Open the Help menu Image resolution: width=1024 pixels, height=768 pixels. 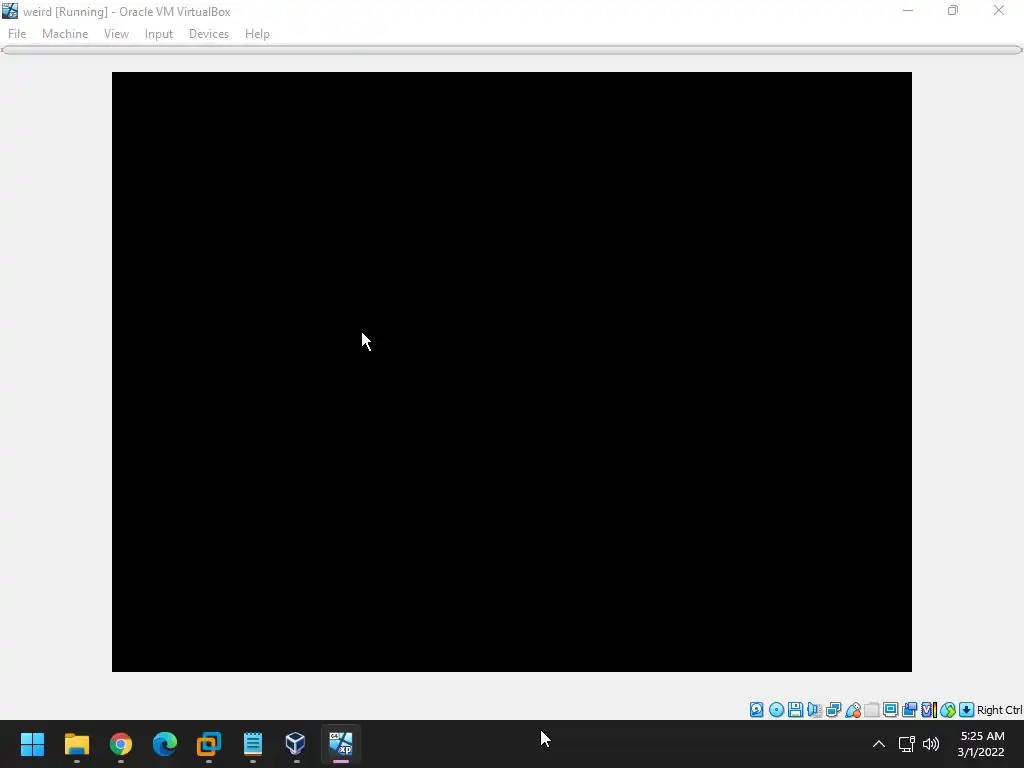pyautogui.click(x=257, y=34)
